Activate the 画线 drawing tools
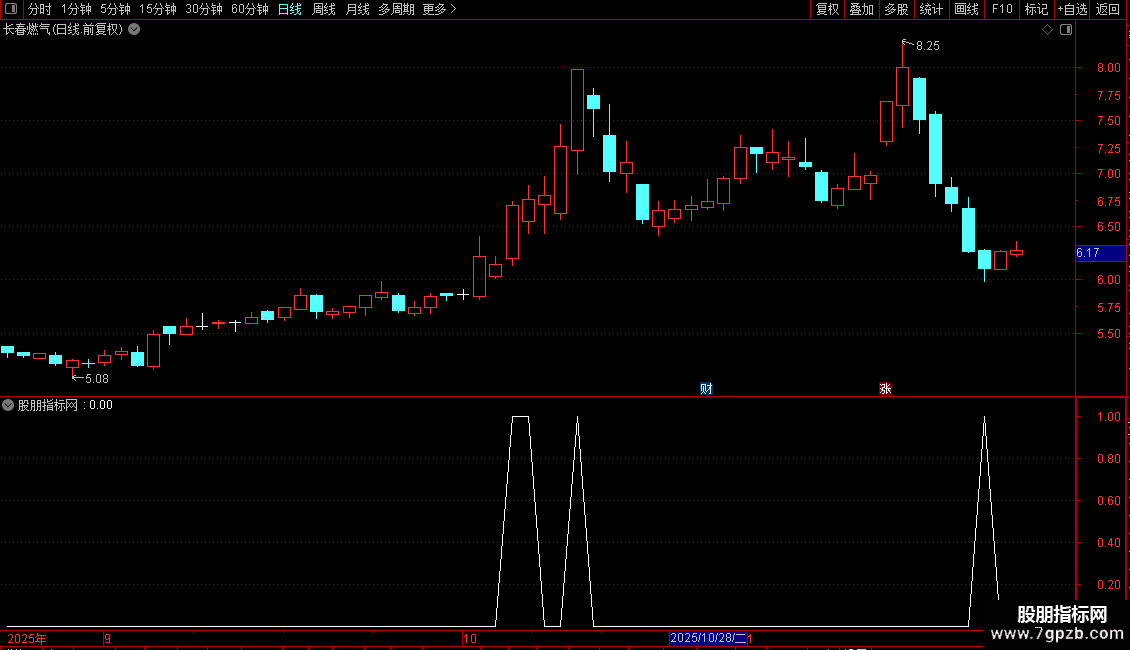The image size is (1130, 650). click(x=966, y=9)
